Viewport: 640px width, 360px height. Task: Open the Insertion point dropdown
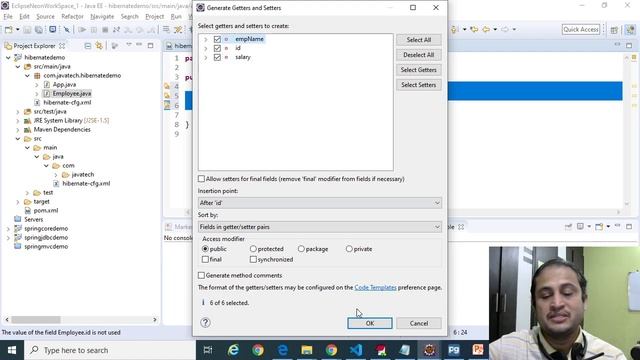point(320,203)
